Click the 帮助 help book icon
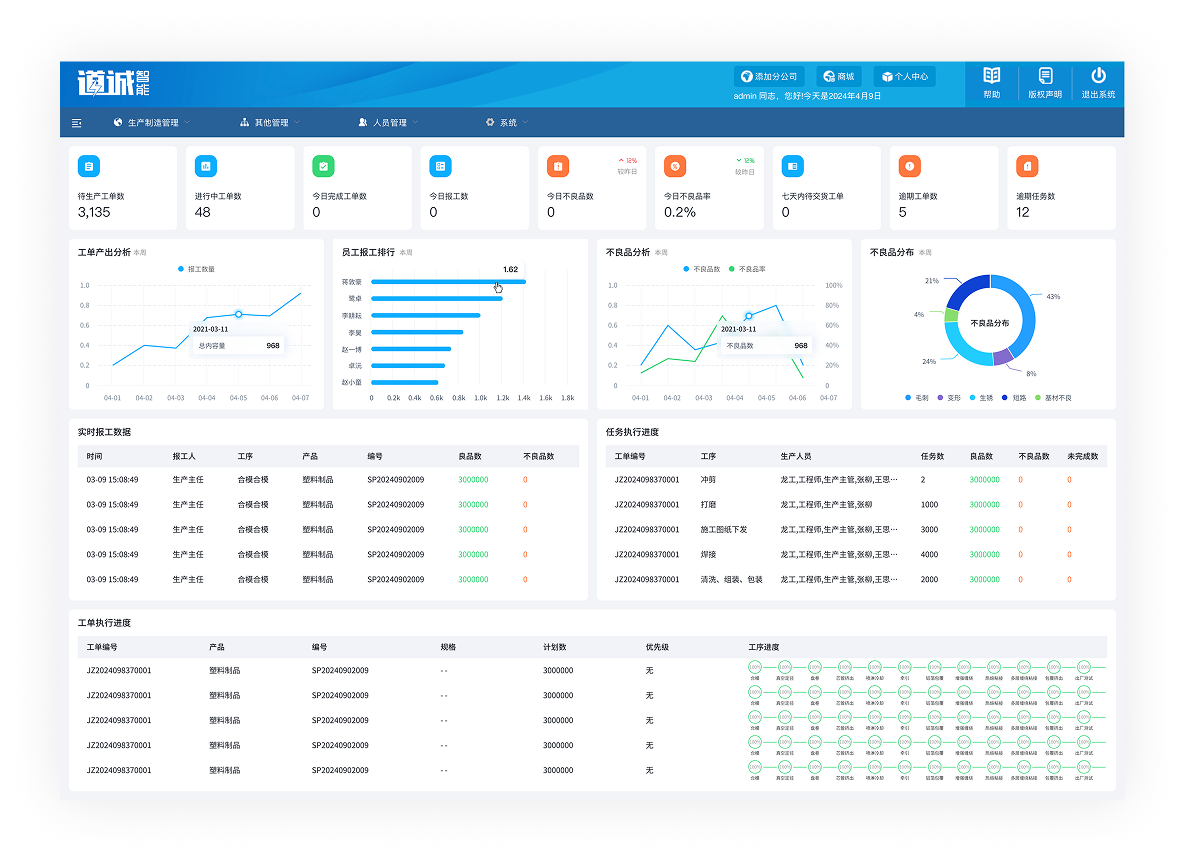The width and height of the screenshot is (1185, 859). coord(991,76)
